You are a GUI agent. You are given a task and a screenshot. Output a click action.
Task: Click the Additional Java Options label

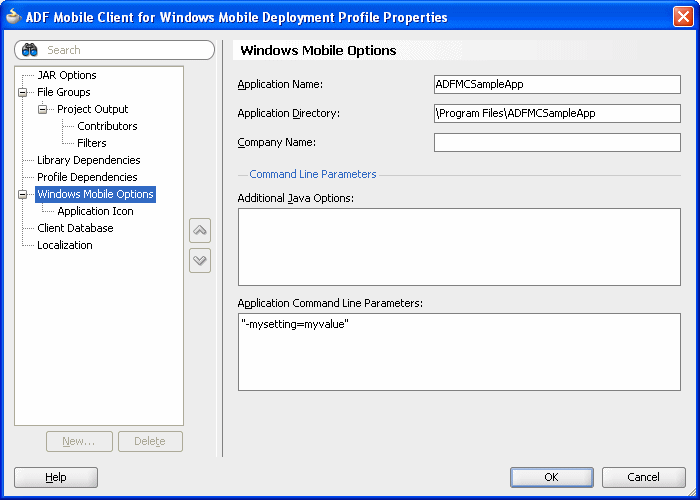tap(296, 198)
